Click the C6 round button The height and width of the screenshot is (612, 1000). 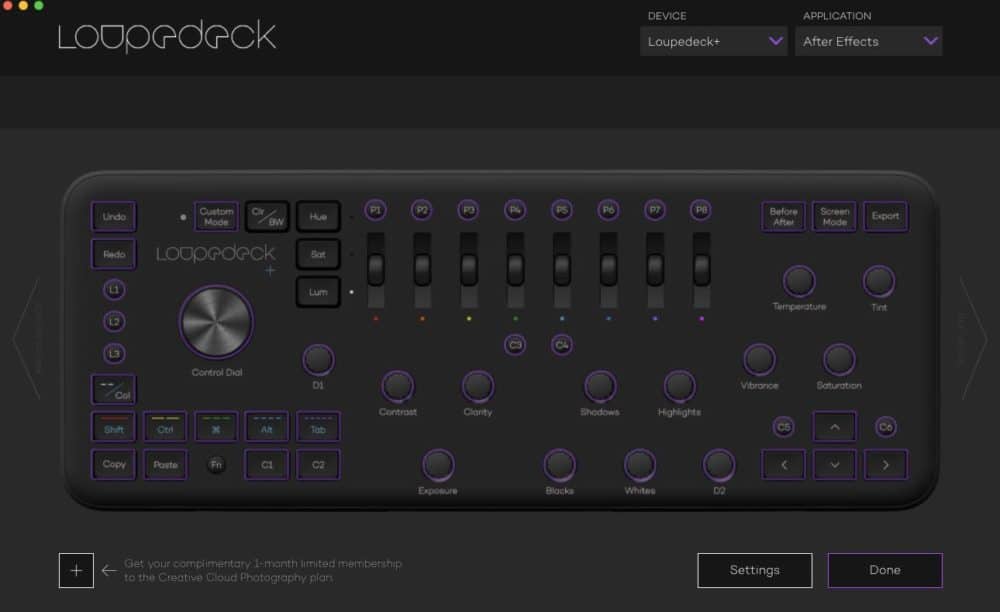coord(885,427)
